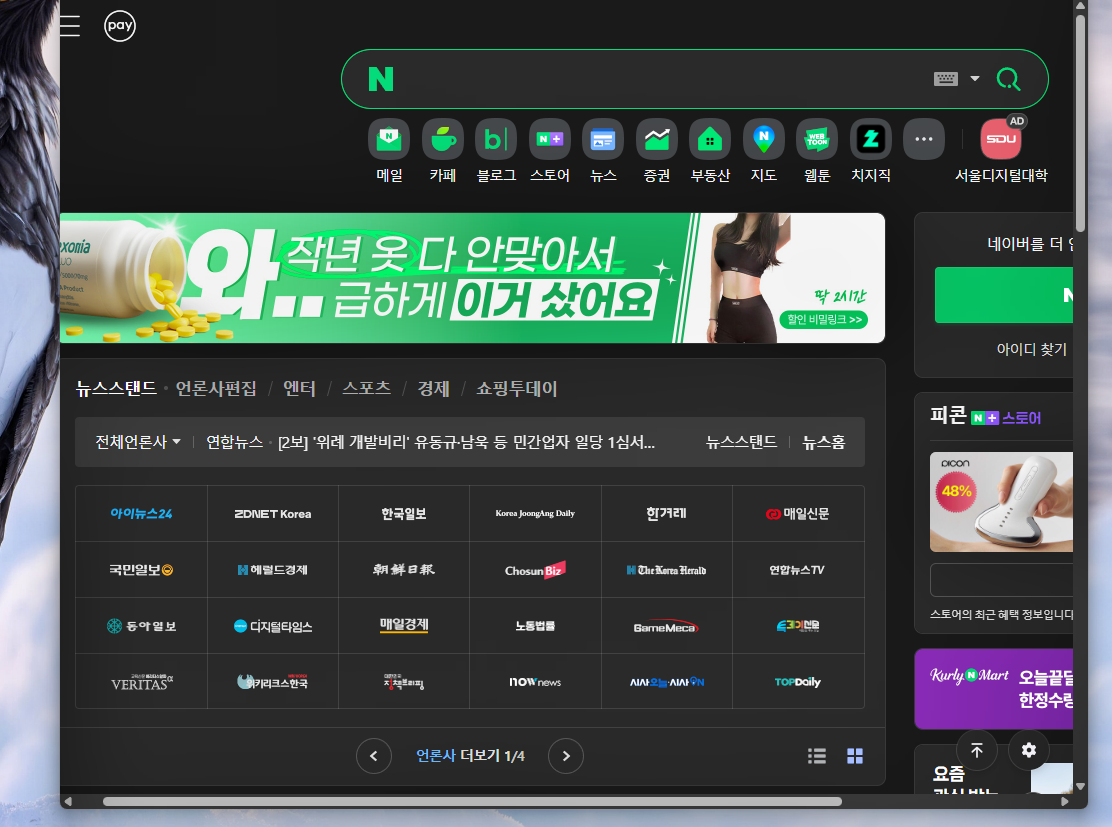Open the NOWnews press tile
The height and width of the screenshot is (827, 1112).
535,682
